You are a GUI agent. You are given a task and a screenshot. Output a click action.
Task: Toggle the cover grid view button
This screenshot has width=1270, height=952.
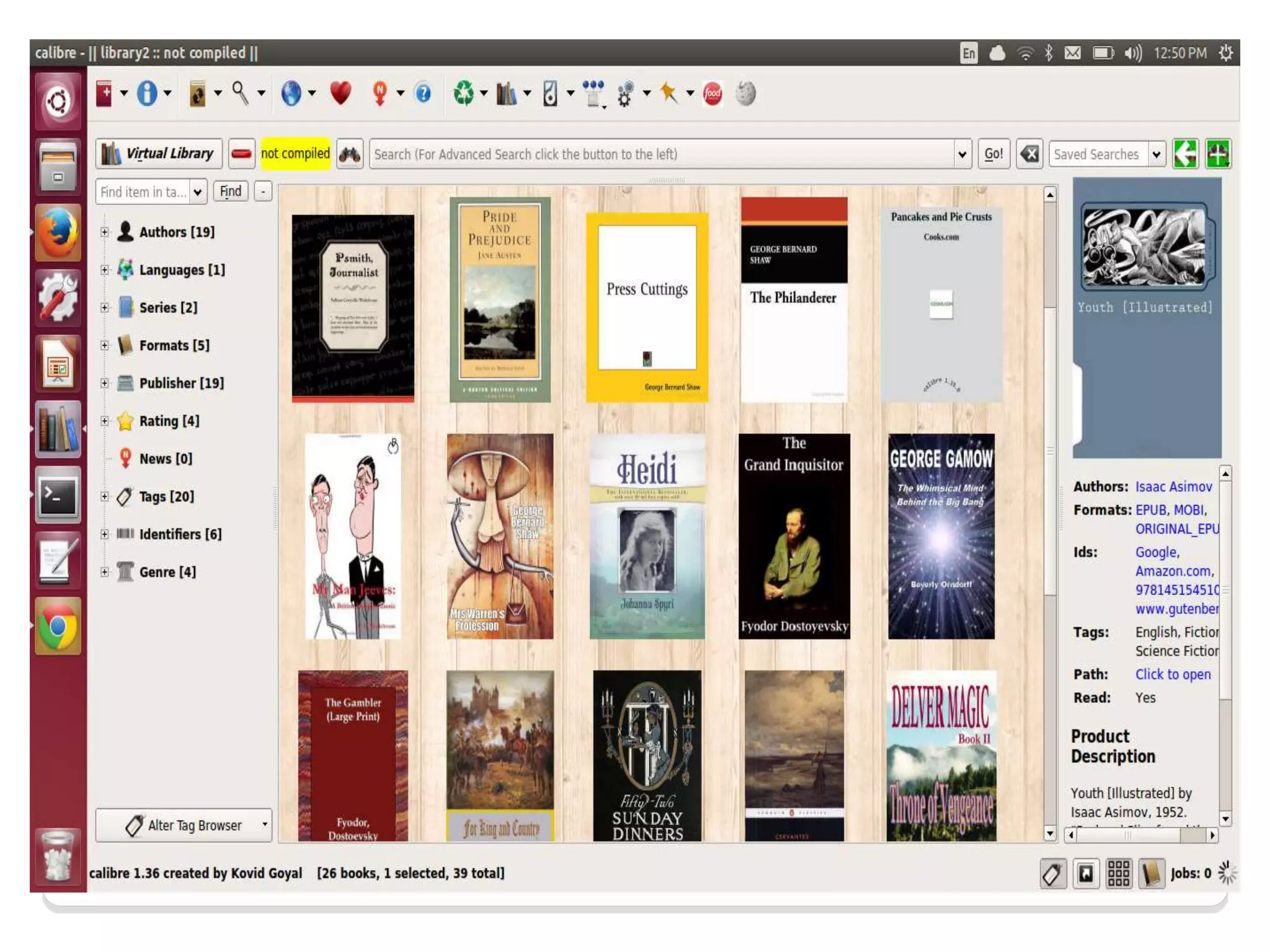pos(1119,873)
